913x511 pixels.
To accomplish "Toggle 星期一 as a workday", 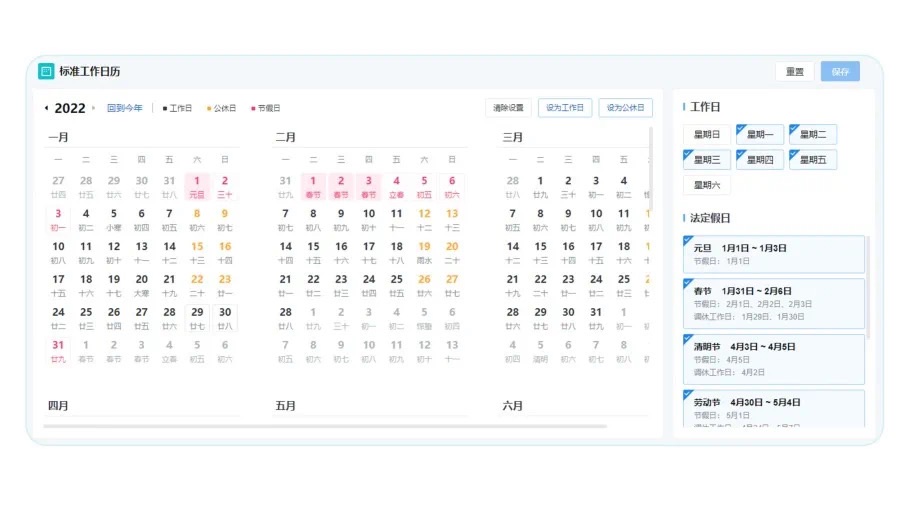I will (760, 134).
